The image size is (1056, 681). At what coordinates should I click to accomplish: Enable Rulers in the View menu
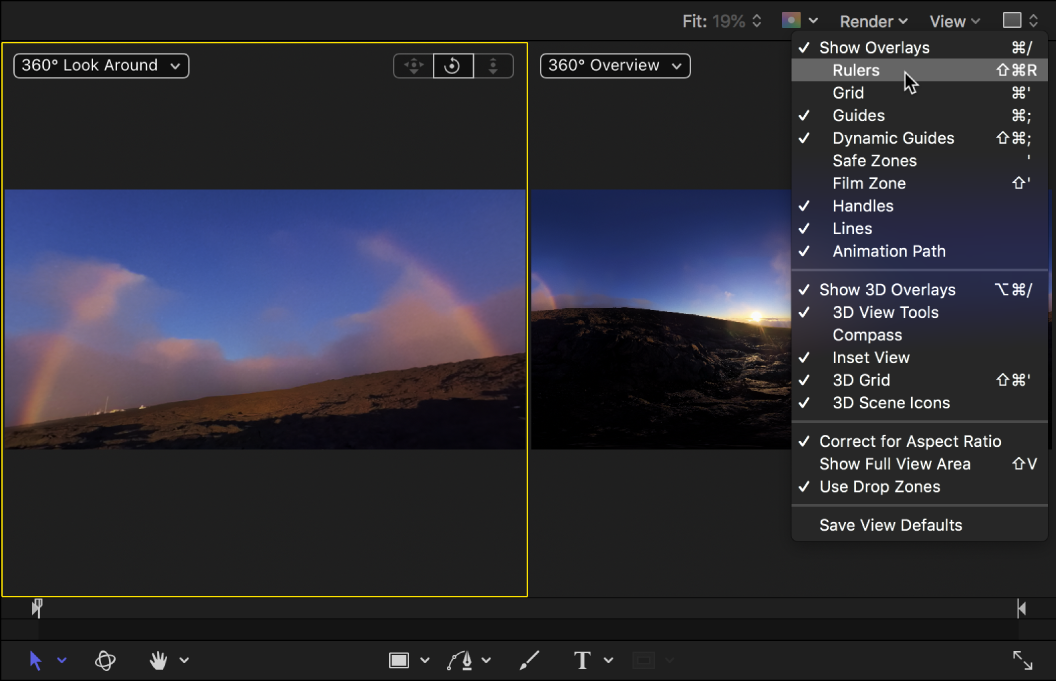[856, 70]
